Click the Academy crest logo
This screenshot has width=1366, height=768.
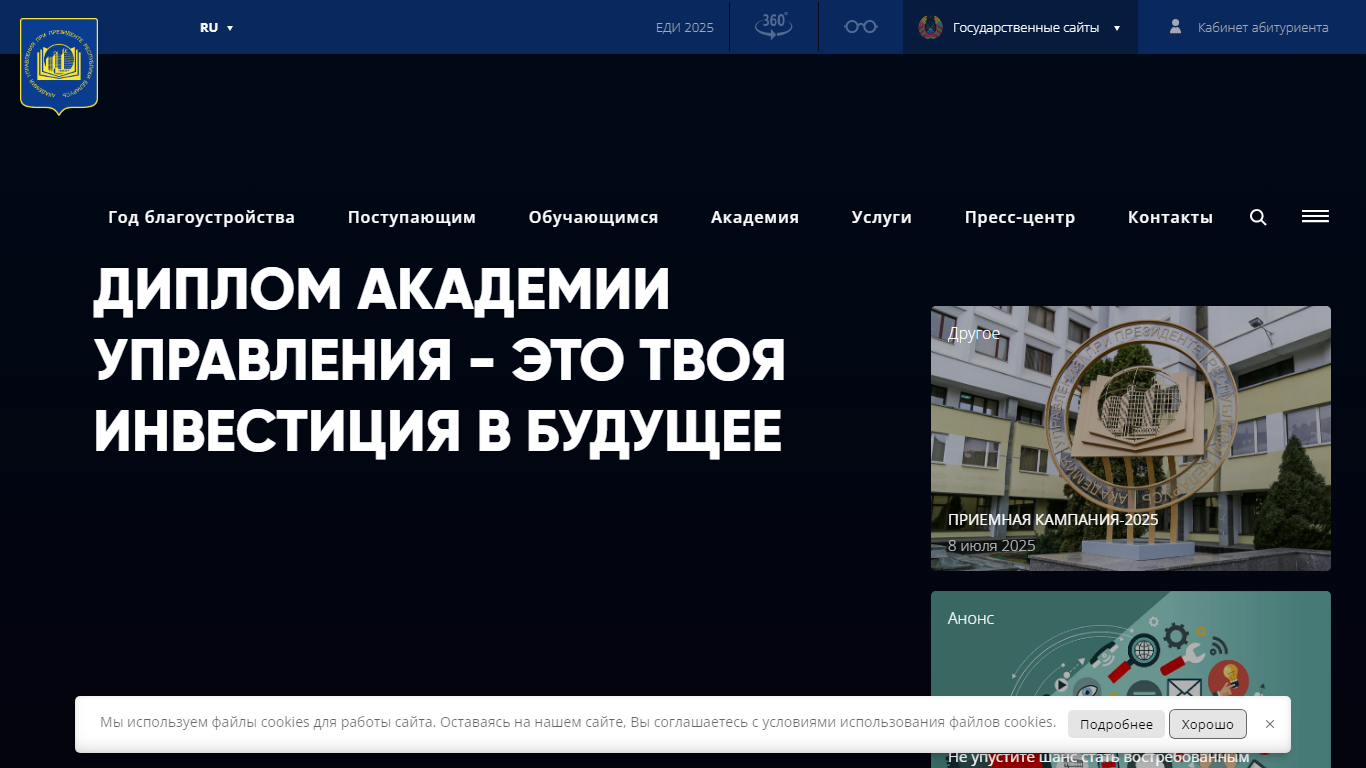59,66
